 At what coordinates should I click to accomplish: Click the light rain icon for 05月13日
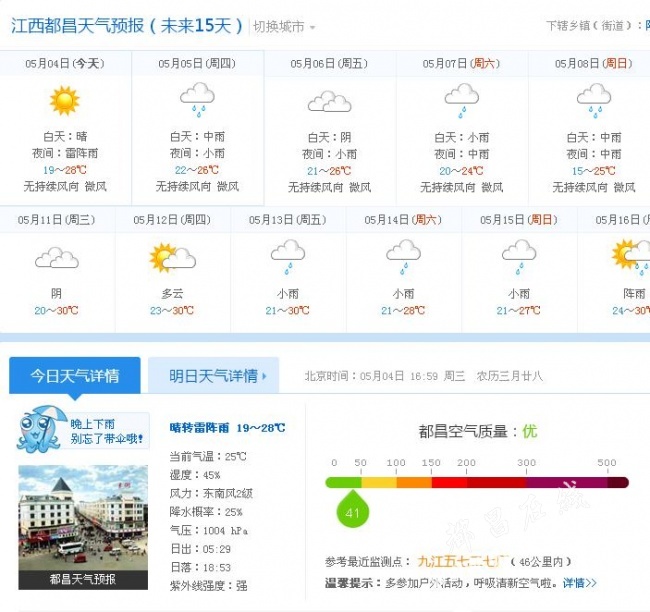pos(288,257)
